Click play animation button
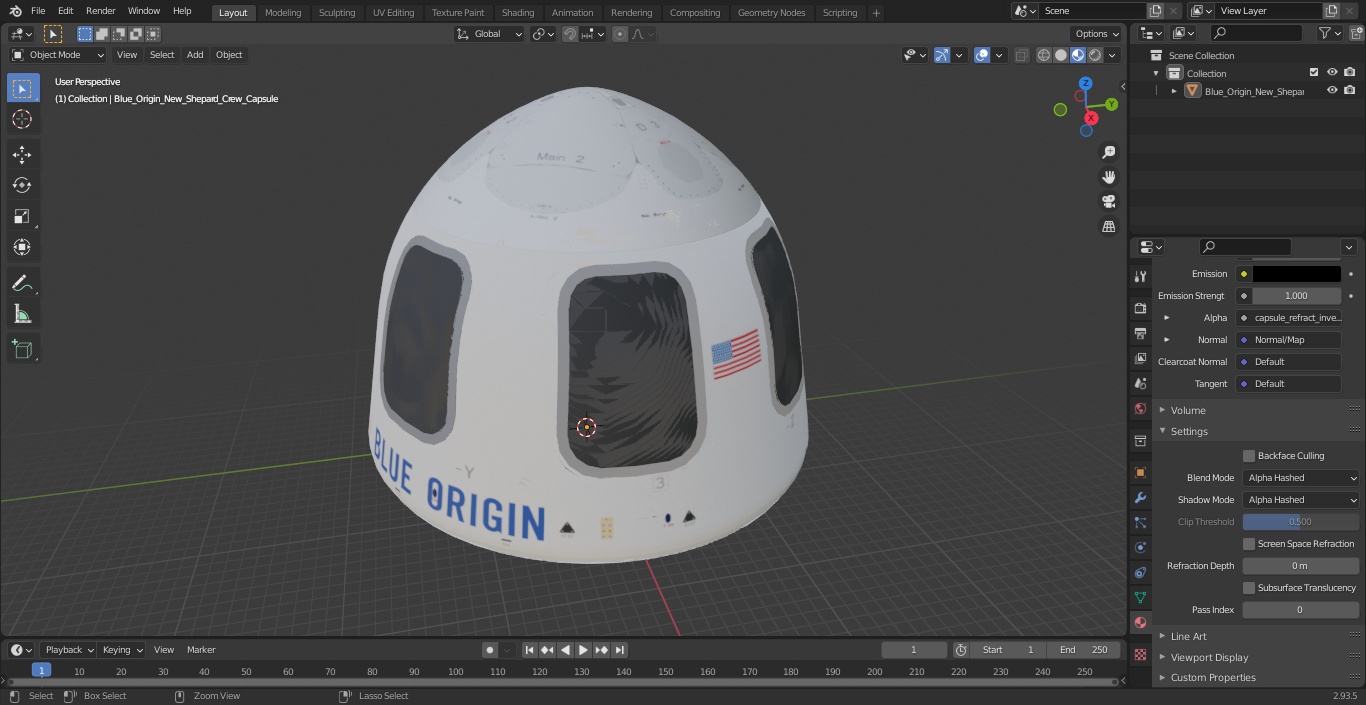 [583, 650]
